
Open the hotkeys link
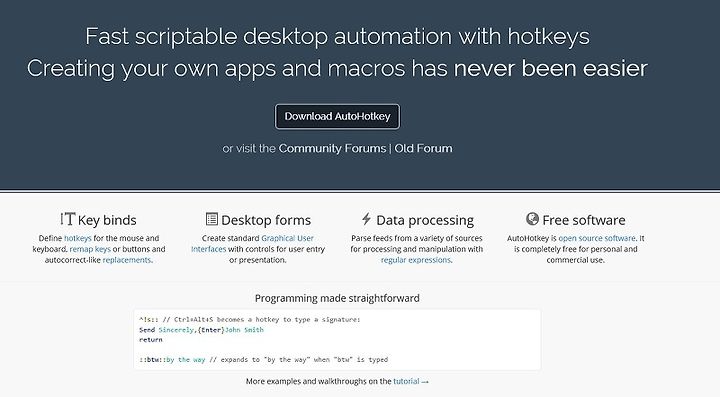coord(78,238)
